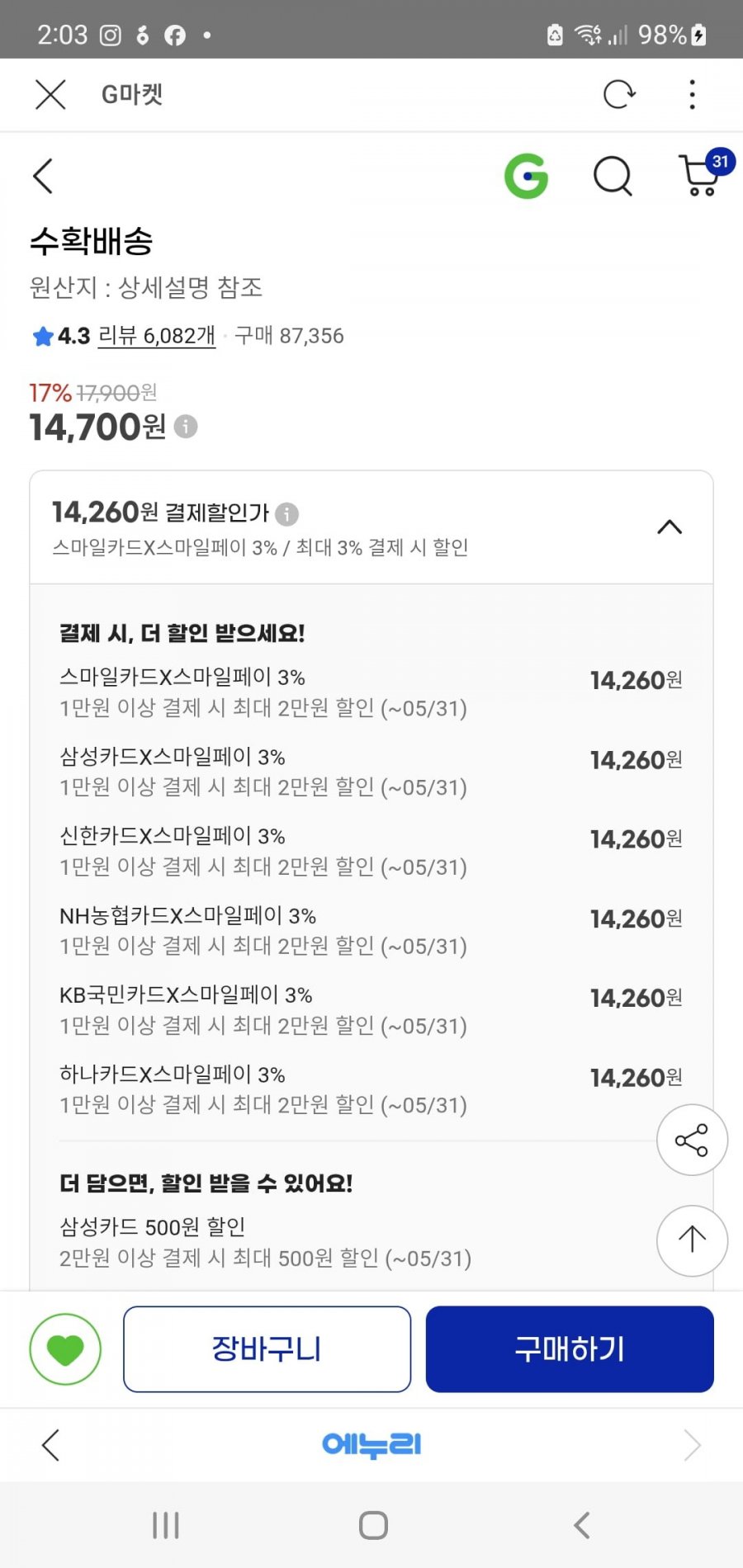Image resolution: width=743 pixels, height=1568 pixels.
Task: Add item to 장바구니
Action: 267,1349
